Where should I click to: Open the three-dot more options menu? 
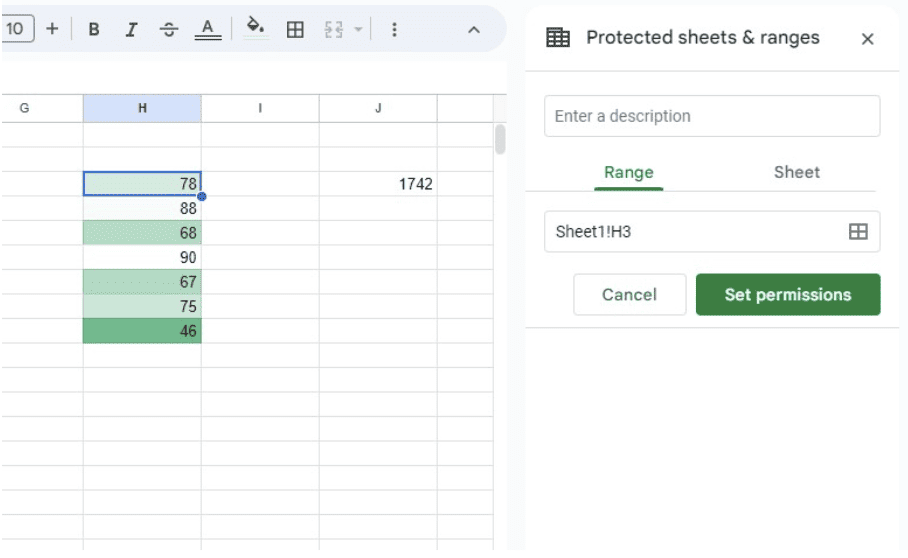click(394, 30)
